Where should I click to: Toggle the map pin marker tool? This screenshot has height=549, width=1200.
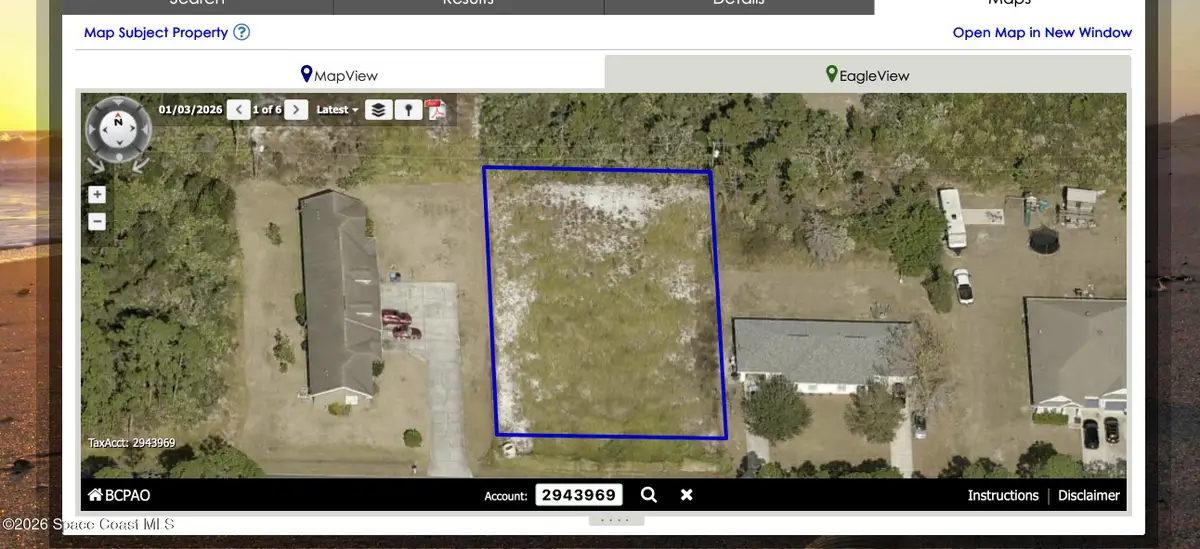408,110
